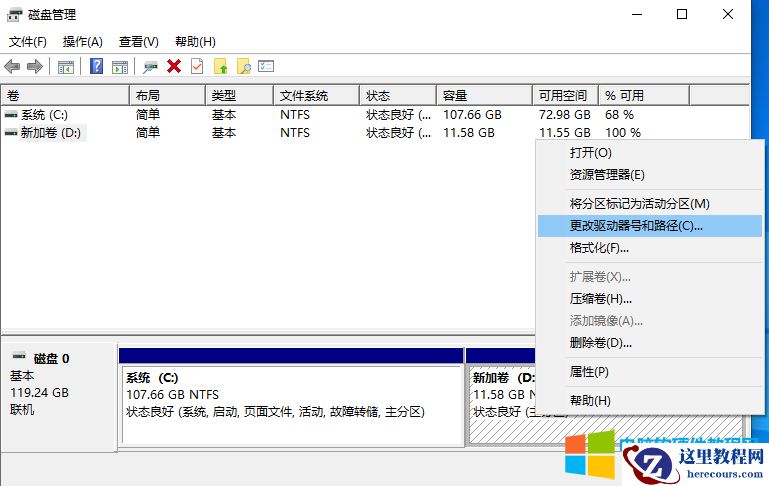Click 帮助(H) at the bottom of the context menu
This screenshot has height=486, width=769.
pos(650,401)
